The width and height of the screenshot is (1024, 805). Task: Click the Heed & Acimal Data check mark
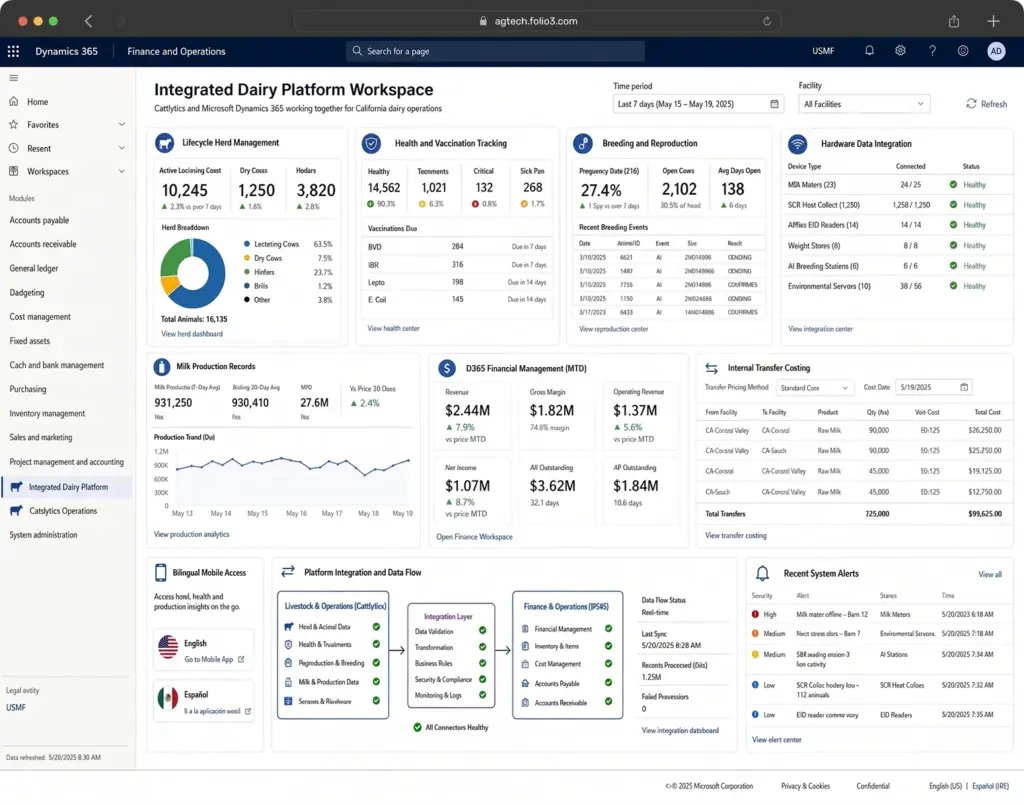tap(376, 627)
